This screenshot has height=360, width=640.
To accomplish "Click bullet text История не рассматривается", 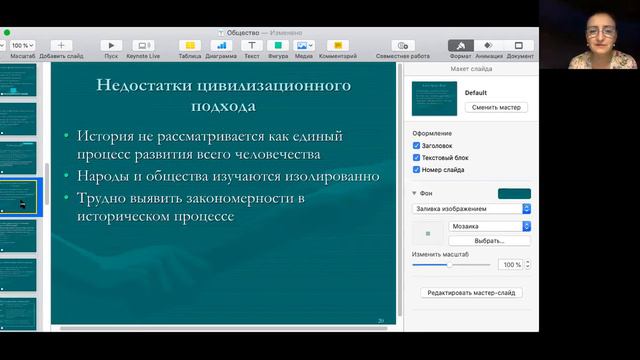I will click(210, 145).
